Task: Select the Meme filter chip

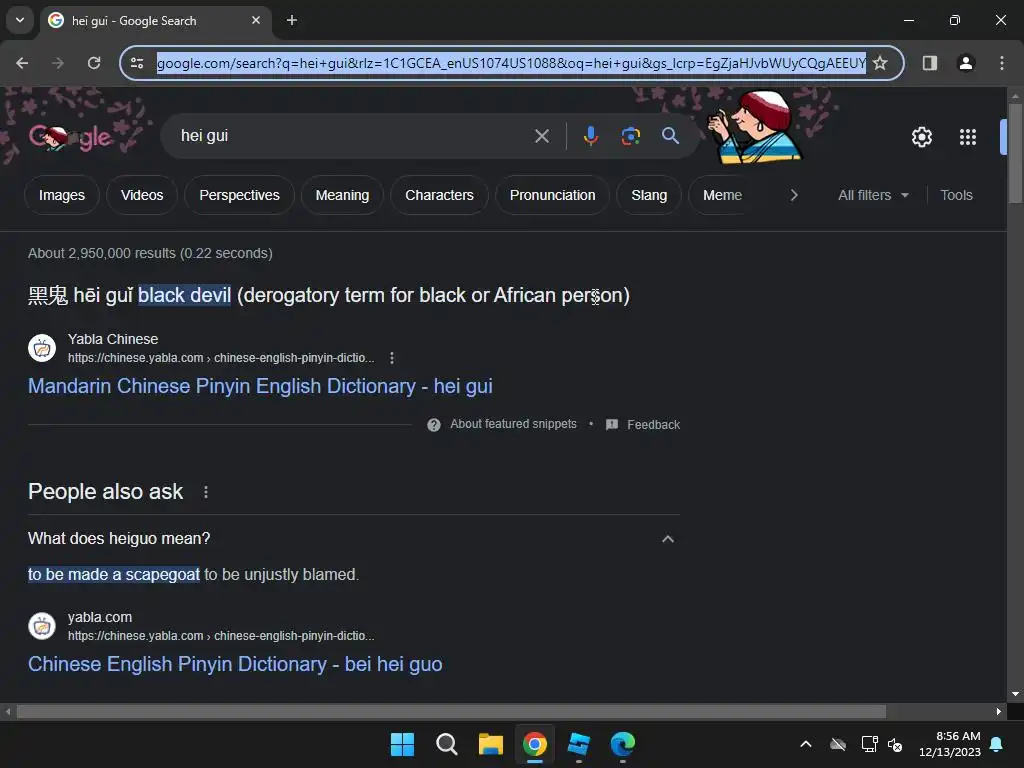Action: (722, 195)
